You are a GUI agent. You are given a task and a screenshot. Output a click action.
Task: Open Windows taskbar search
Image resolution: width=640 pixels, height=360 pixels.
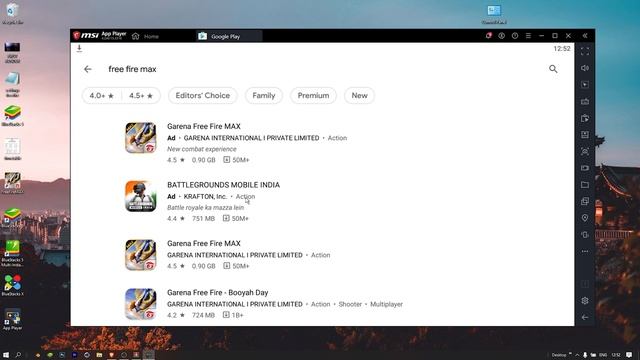(x=18, y=355)
